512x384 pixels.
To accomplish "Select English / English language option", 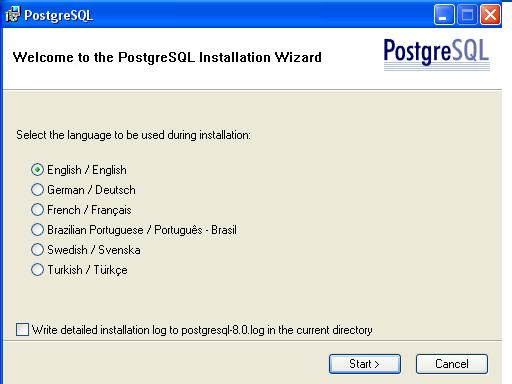I will (x=37, y=170).
